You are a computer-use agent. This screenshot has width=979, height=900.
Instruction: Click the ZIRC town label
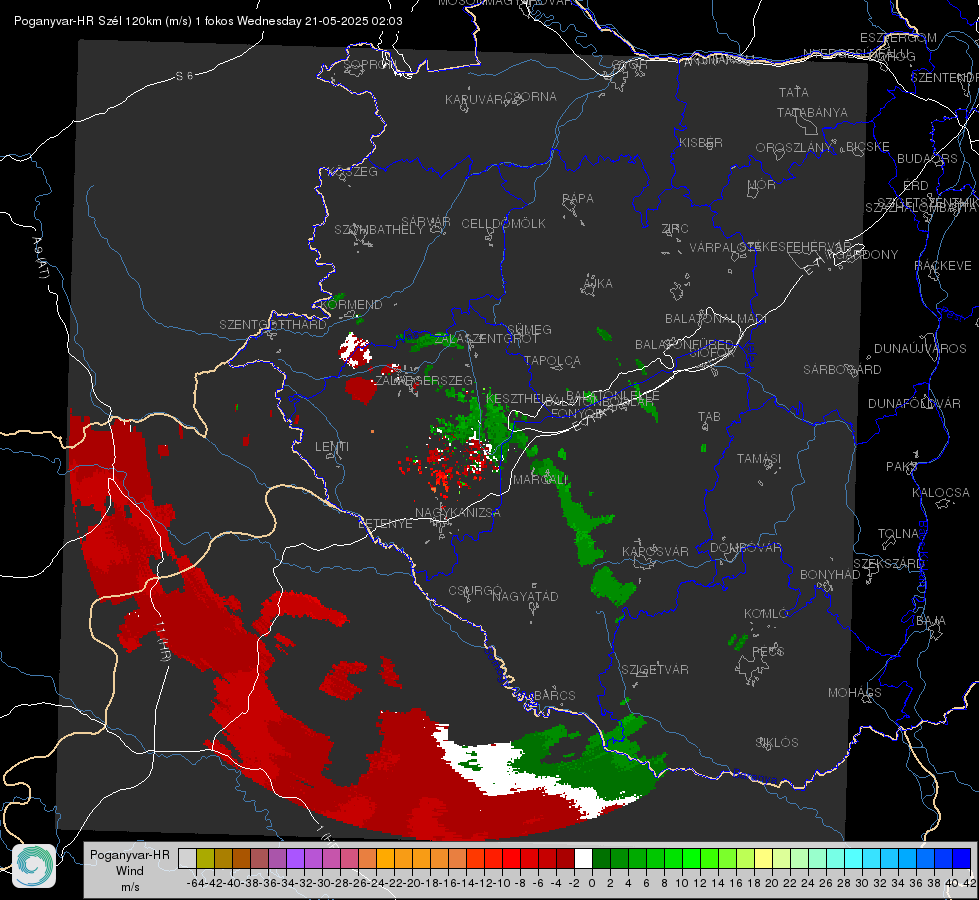(675, 229)
